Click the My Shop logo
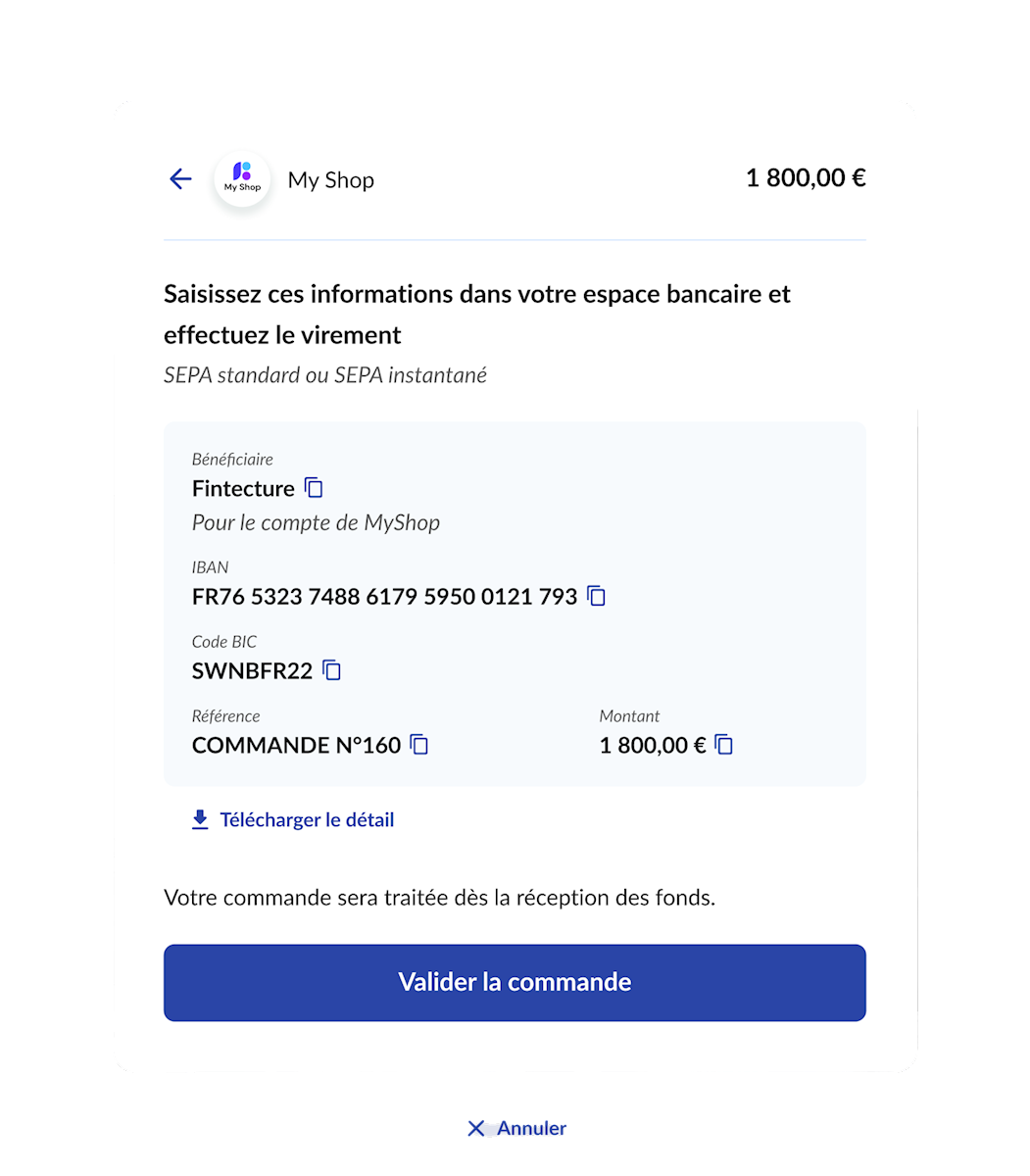This screenshot has height=1176, width=1030. click(242, 179)
